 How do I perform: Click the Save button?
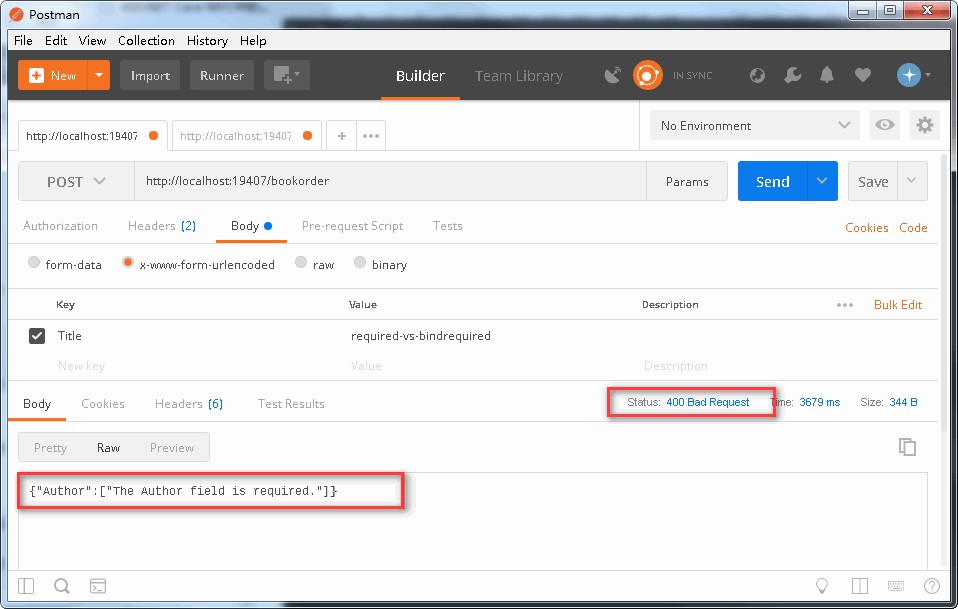873,181
